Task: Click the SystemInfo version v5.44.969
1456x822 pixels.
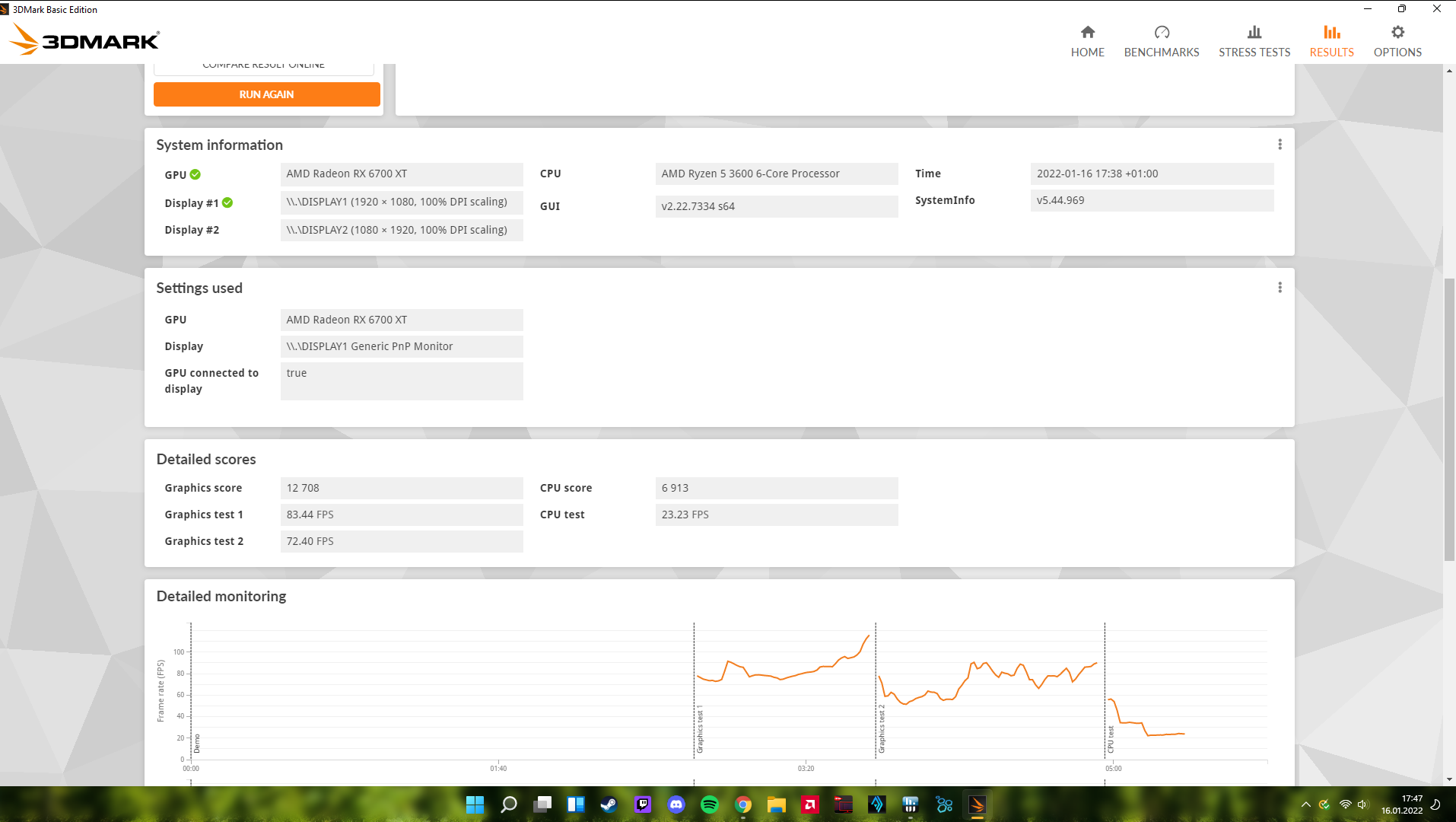Action: click(1152, 200)
